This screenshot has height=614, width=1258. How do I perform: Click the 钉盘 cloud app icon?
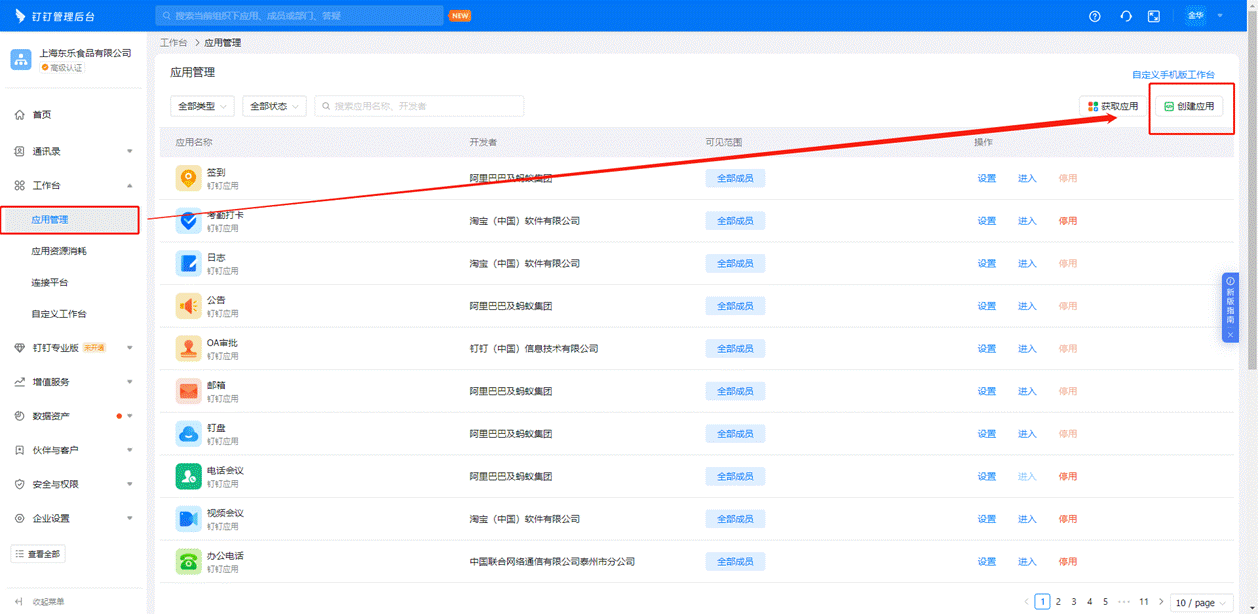coord(189,434)
